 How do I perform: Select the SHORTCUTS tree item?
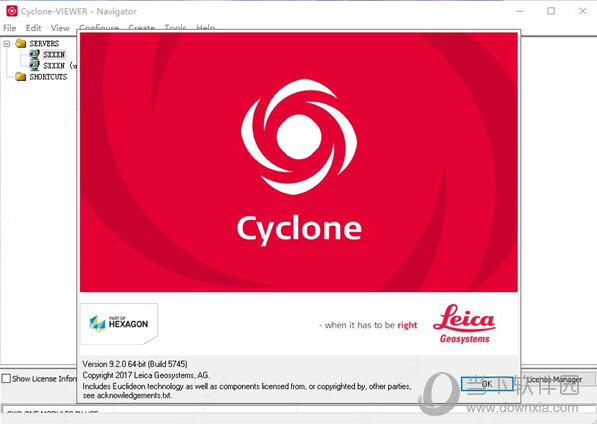coord(48,77)
